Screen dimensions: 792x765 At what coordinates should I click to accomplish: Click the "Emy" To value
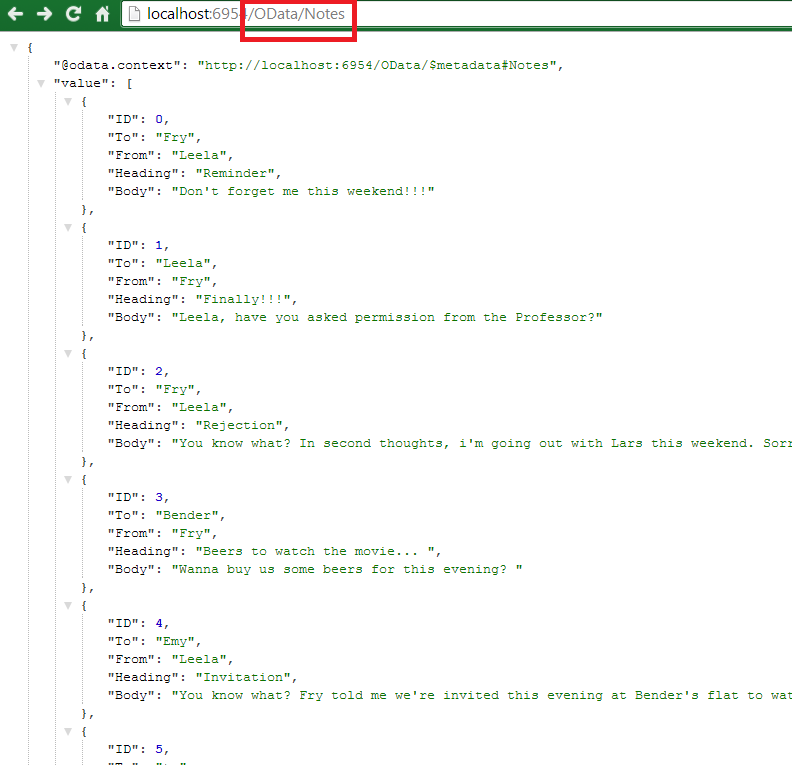(175, 641)
